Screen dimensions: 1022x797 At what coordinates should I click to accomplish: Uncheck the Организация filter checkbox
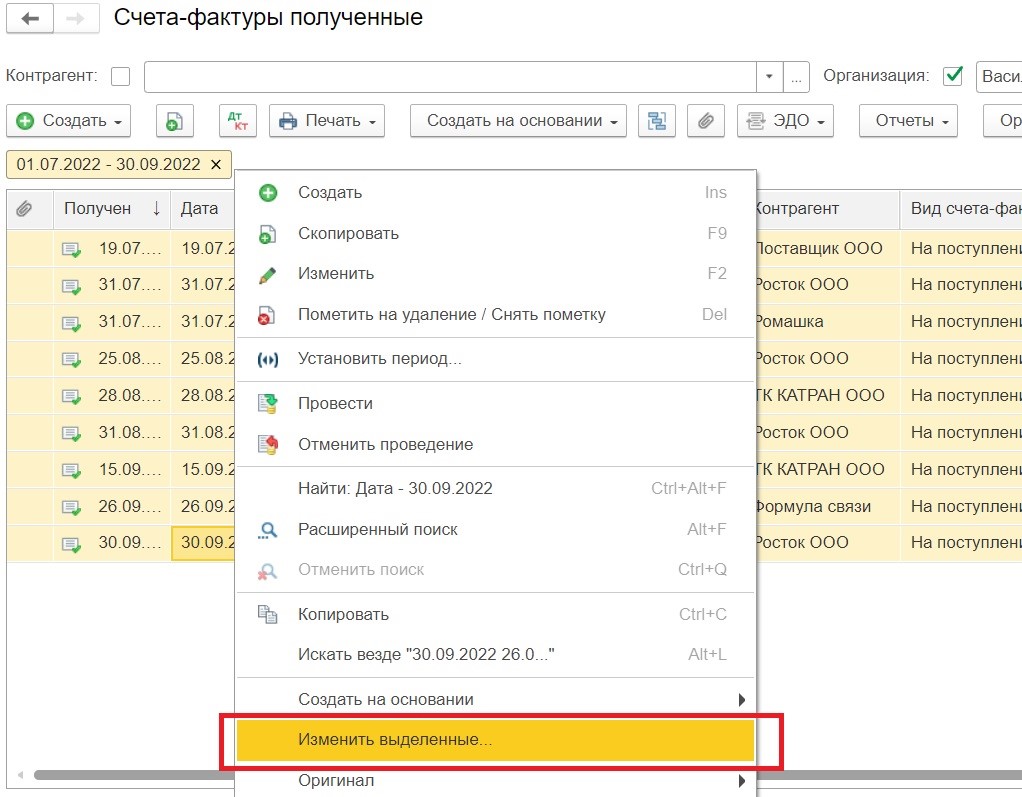click(953, 76)
